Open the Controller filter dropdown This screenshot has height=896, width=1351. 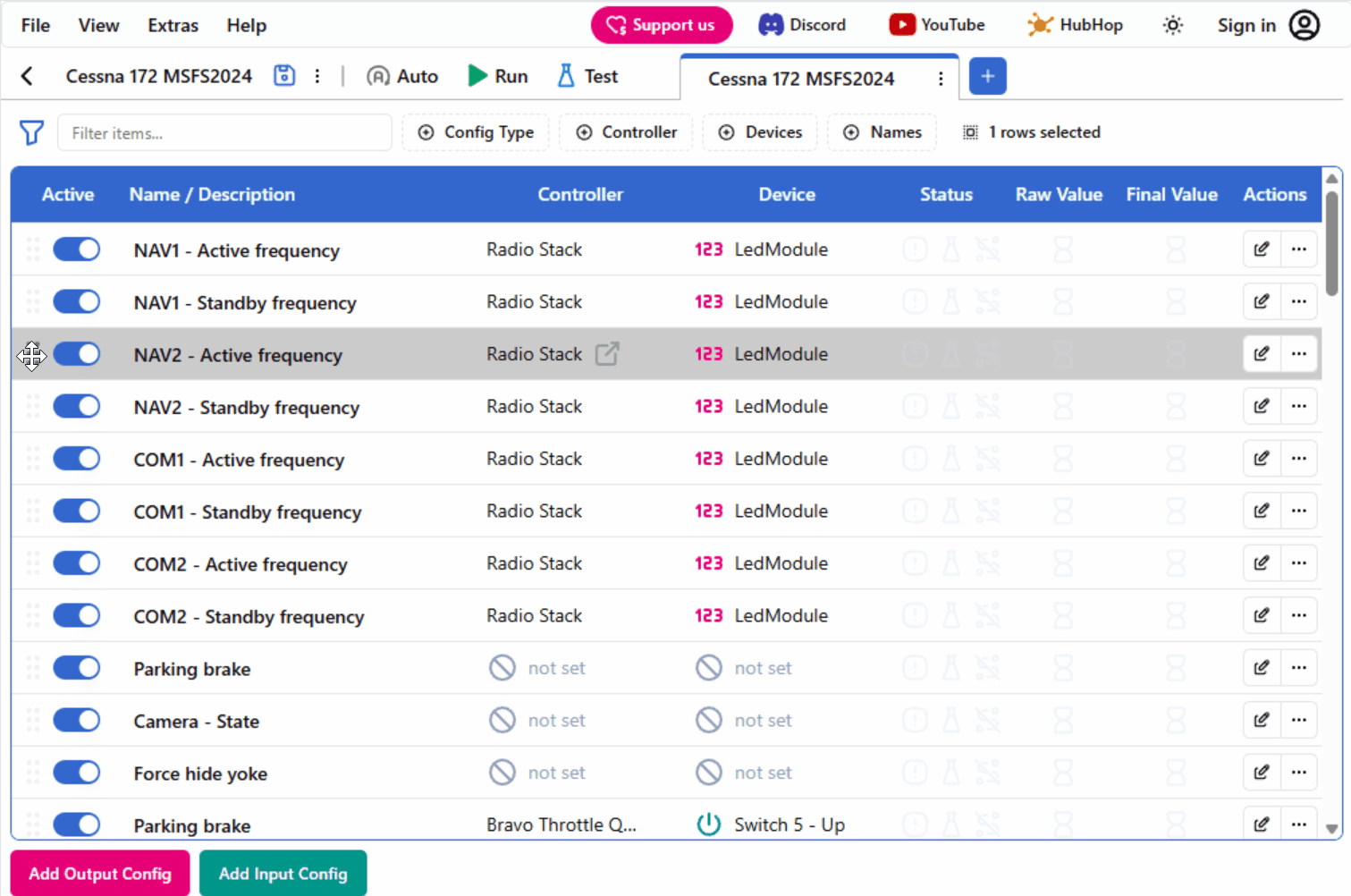[626, 131]
